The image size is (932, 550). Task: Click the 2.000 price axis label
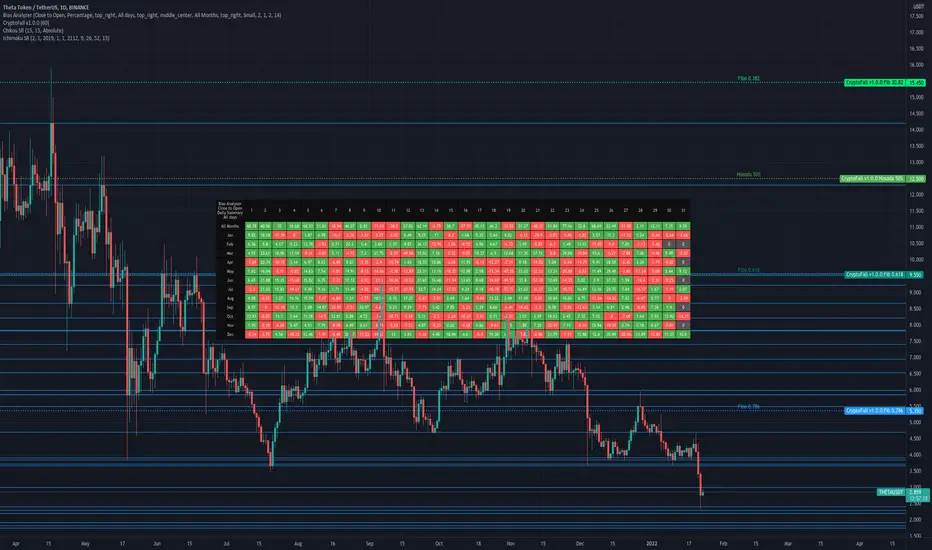click(x=916, y=520)
